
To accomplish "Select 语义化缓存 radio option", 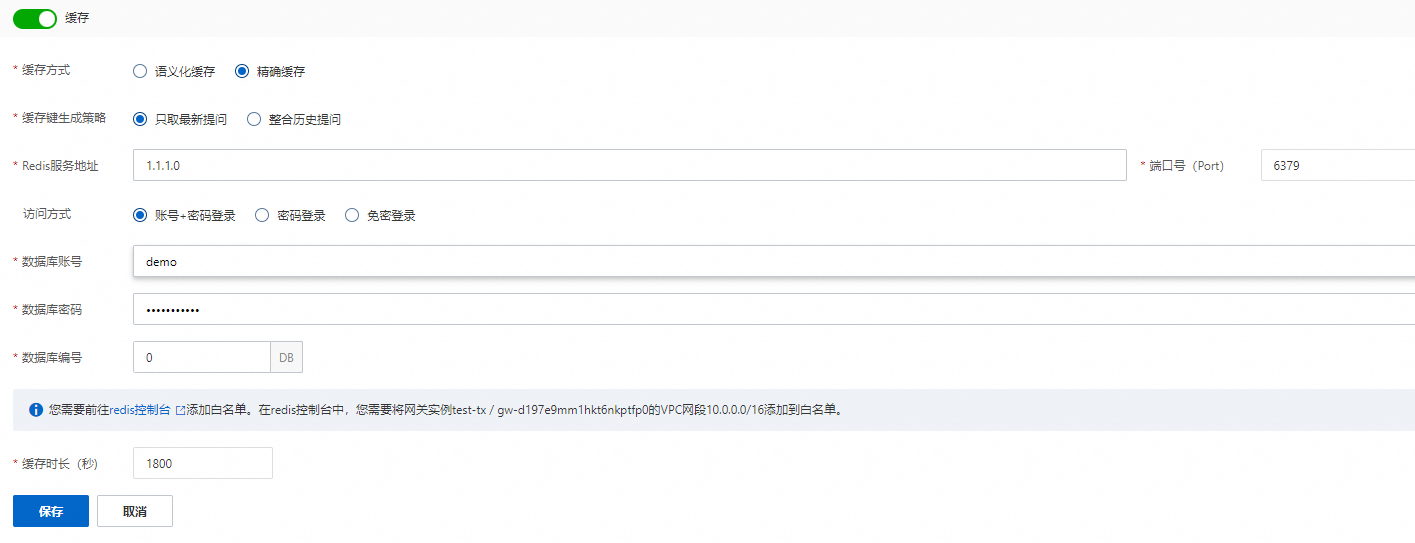I will 140,72.
